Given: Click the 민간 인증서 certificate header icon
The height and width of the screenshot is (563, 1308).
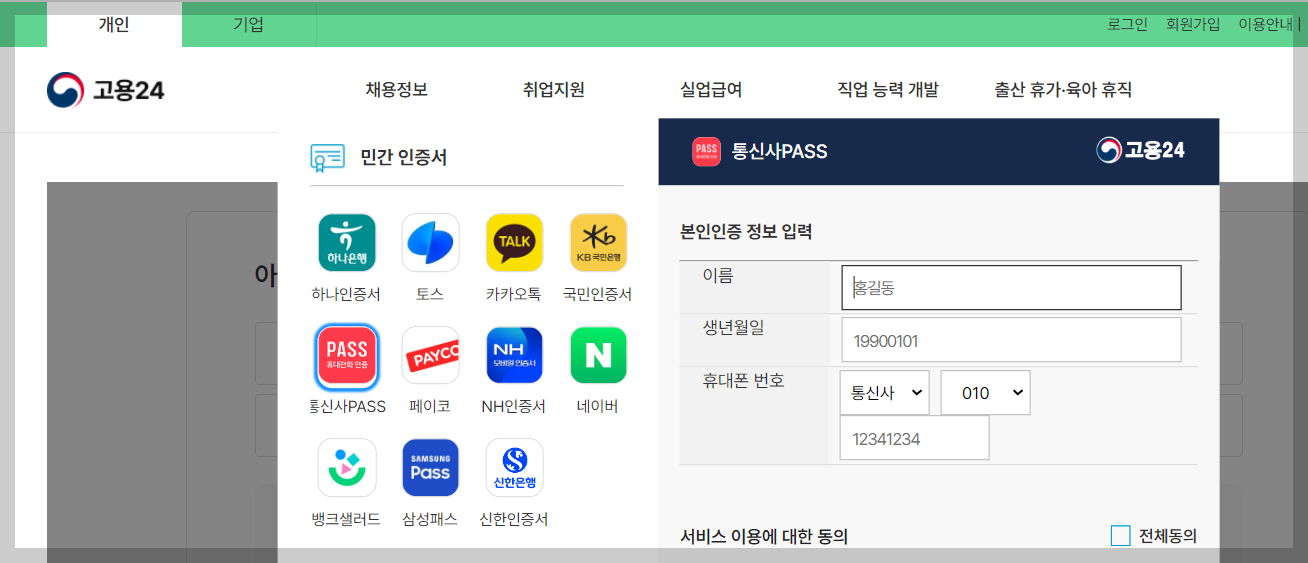Looking at the screenshot, I should (328, 157).
